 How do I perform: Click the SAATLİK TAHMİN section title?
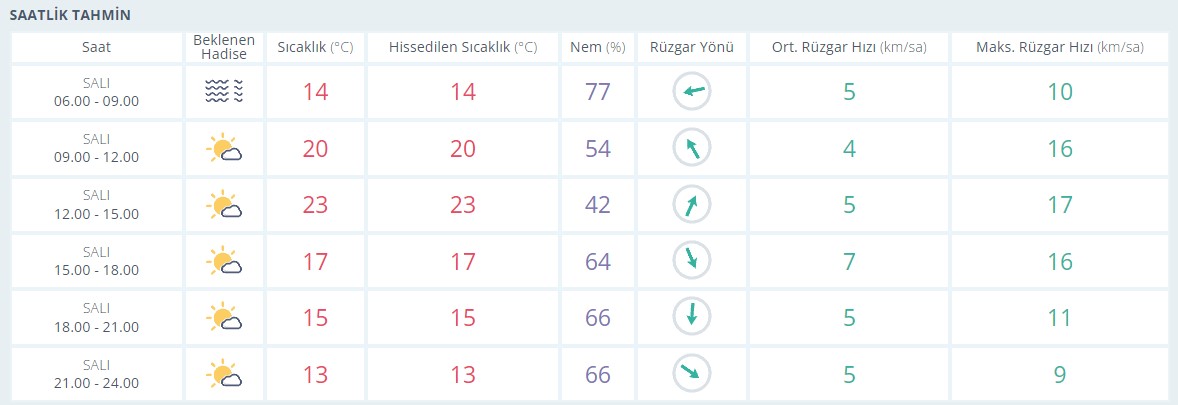73,14
